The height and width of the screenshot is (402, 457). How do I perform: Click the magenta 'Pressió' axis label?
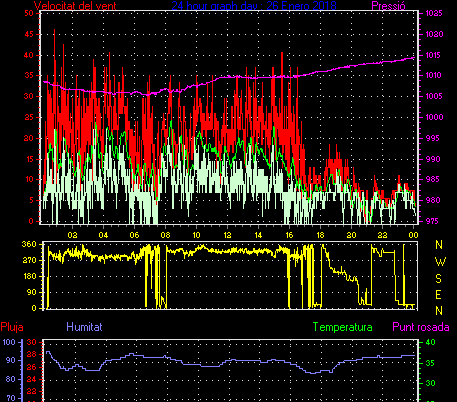[388, 5]
